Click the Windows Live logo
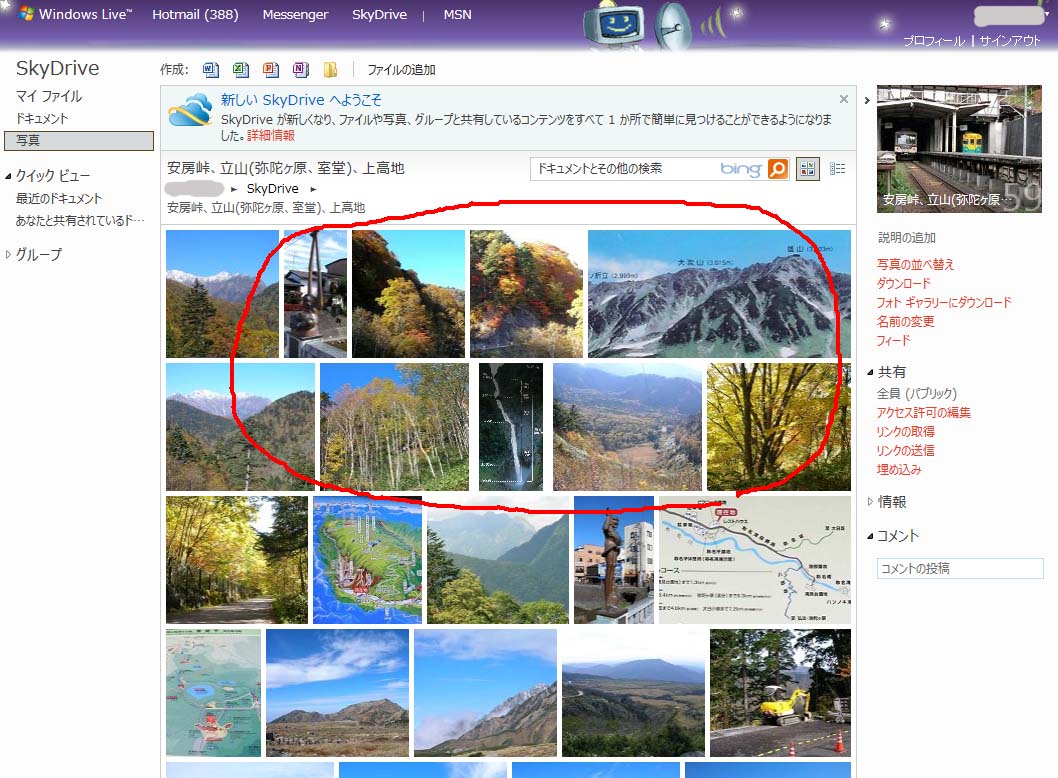Screen dimensions: 1058x778 [x=76, y=15]
